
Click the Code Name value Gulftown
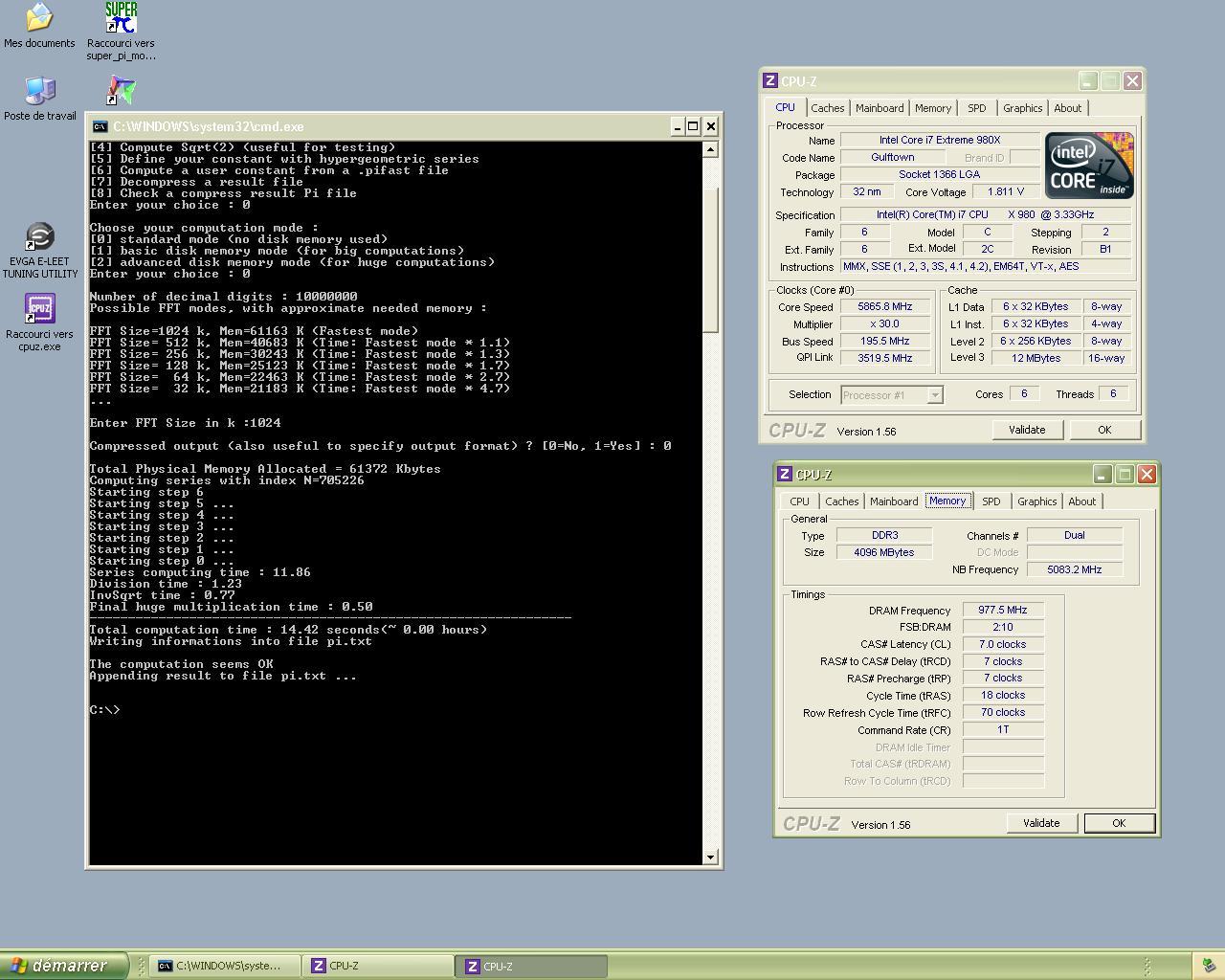(x=893, y=157)
